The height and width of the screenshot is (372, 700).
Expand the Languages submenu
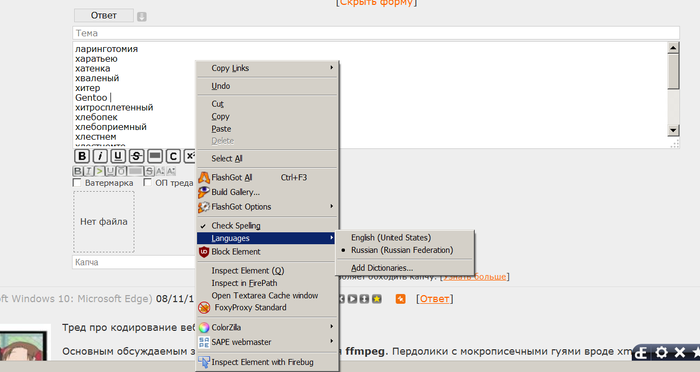pos(267,238)
